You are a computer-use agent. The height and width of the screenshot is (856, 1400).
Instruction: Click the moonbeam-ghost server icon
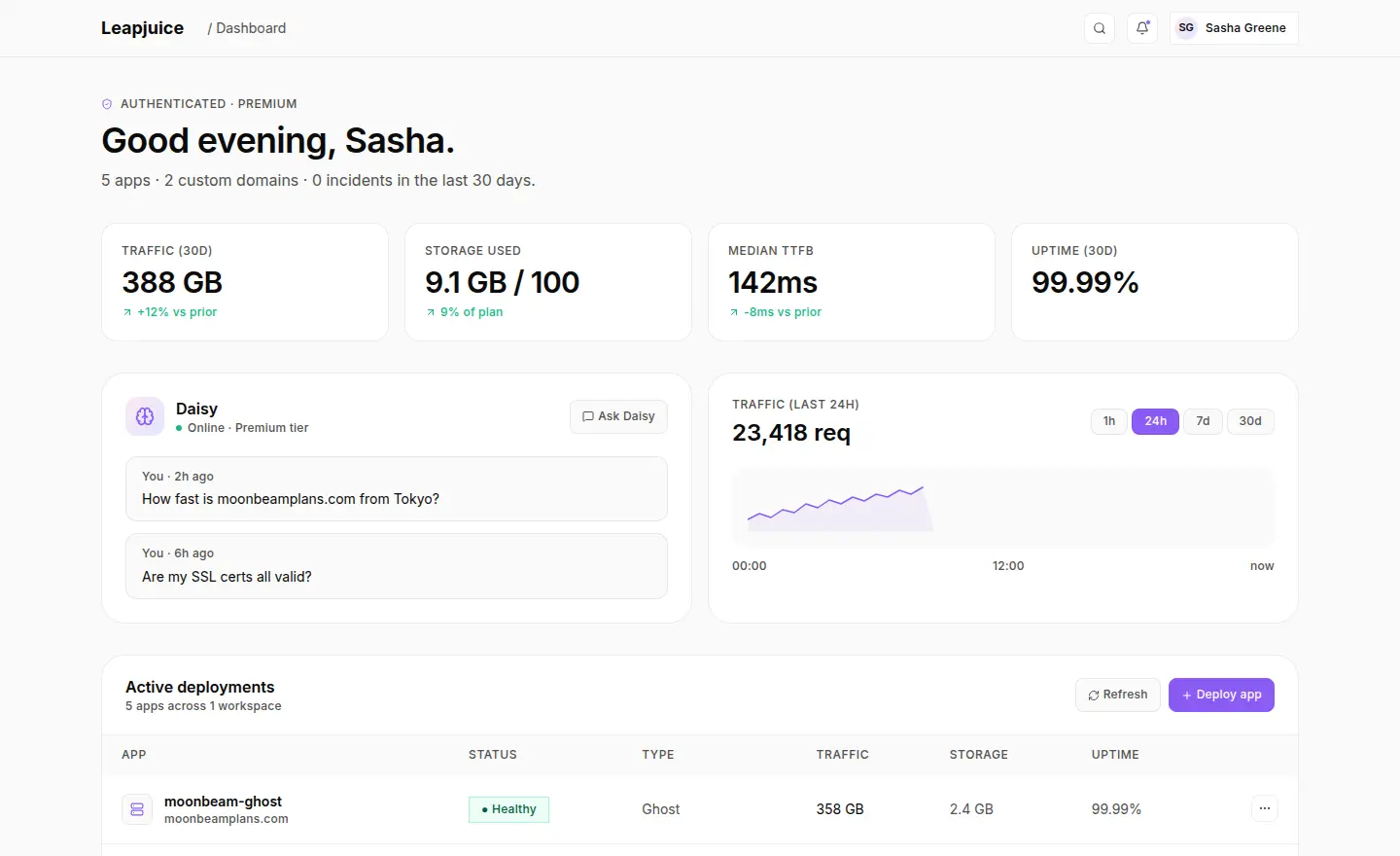tap(137, 809)
